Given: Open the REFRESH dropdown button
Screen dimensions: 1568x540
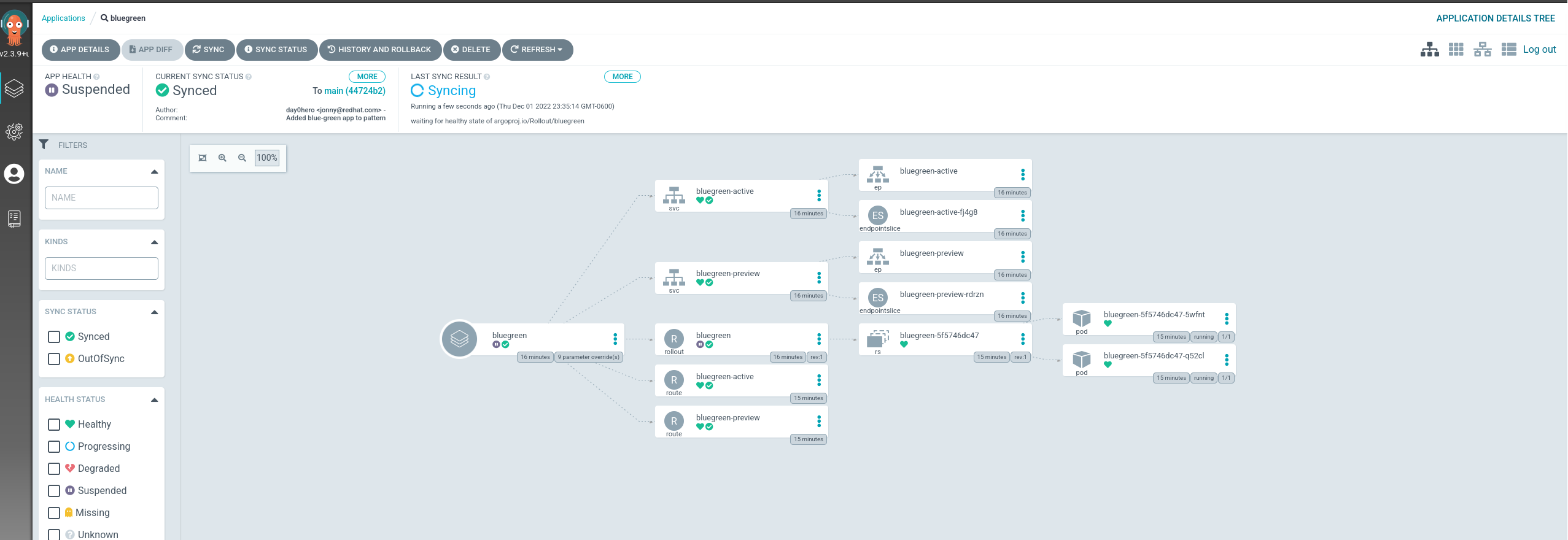Looking at the screenshot, I should click(x=538, y=50).
